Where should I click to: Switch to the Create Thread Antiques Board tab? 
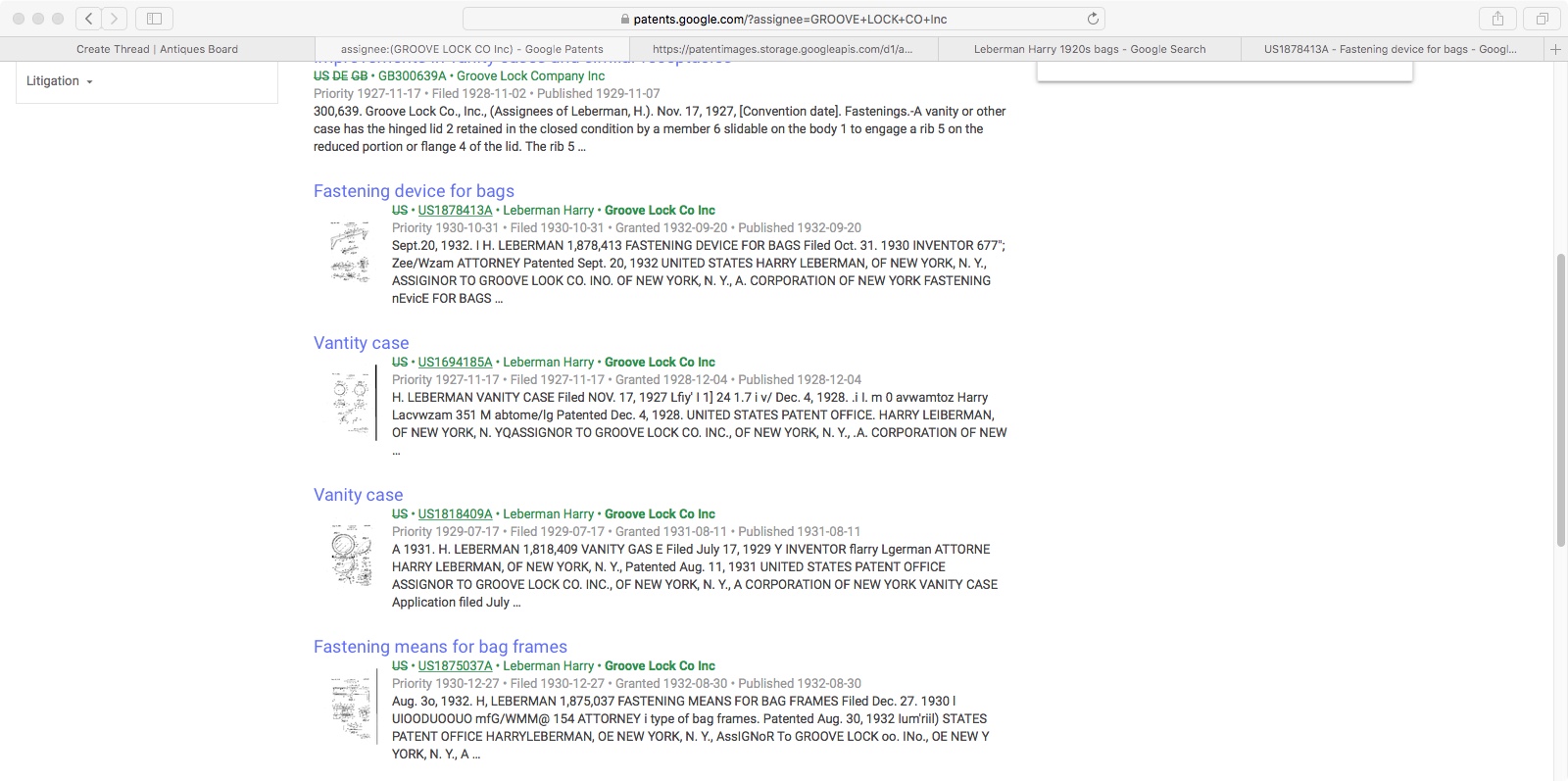click(x=157, y=49)
